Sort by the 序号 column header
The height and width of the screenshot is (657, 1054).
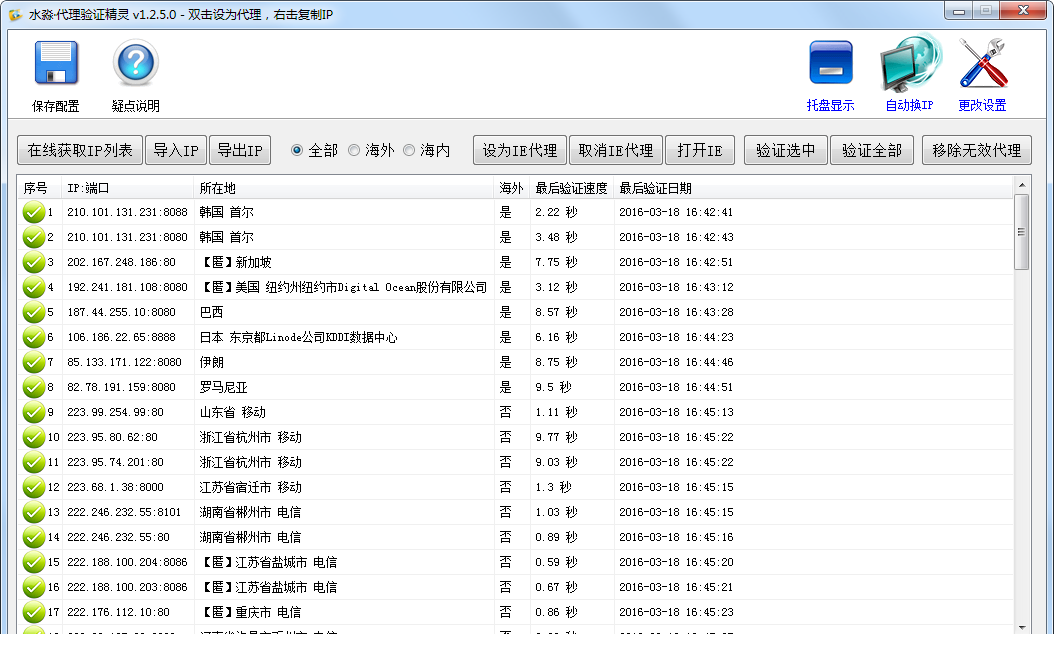pyautogui.click(x=39, y=188)
